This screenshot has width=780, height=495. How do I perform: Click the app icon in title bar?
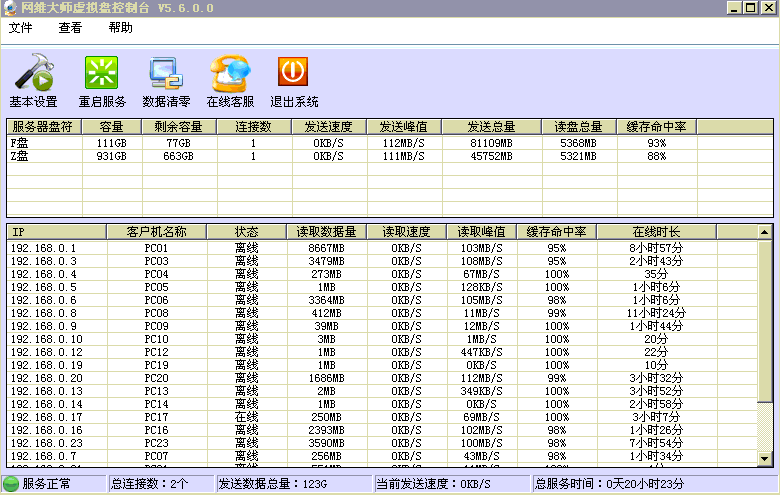(10, 8)
